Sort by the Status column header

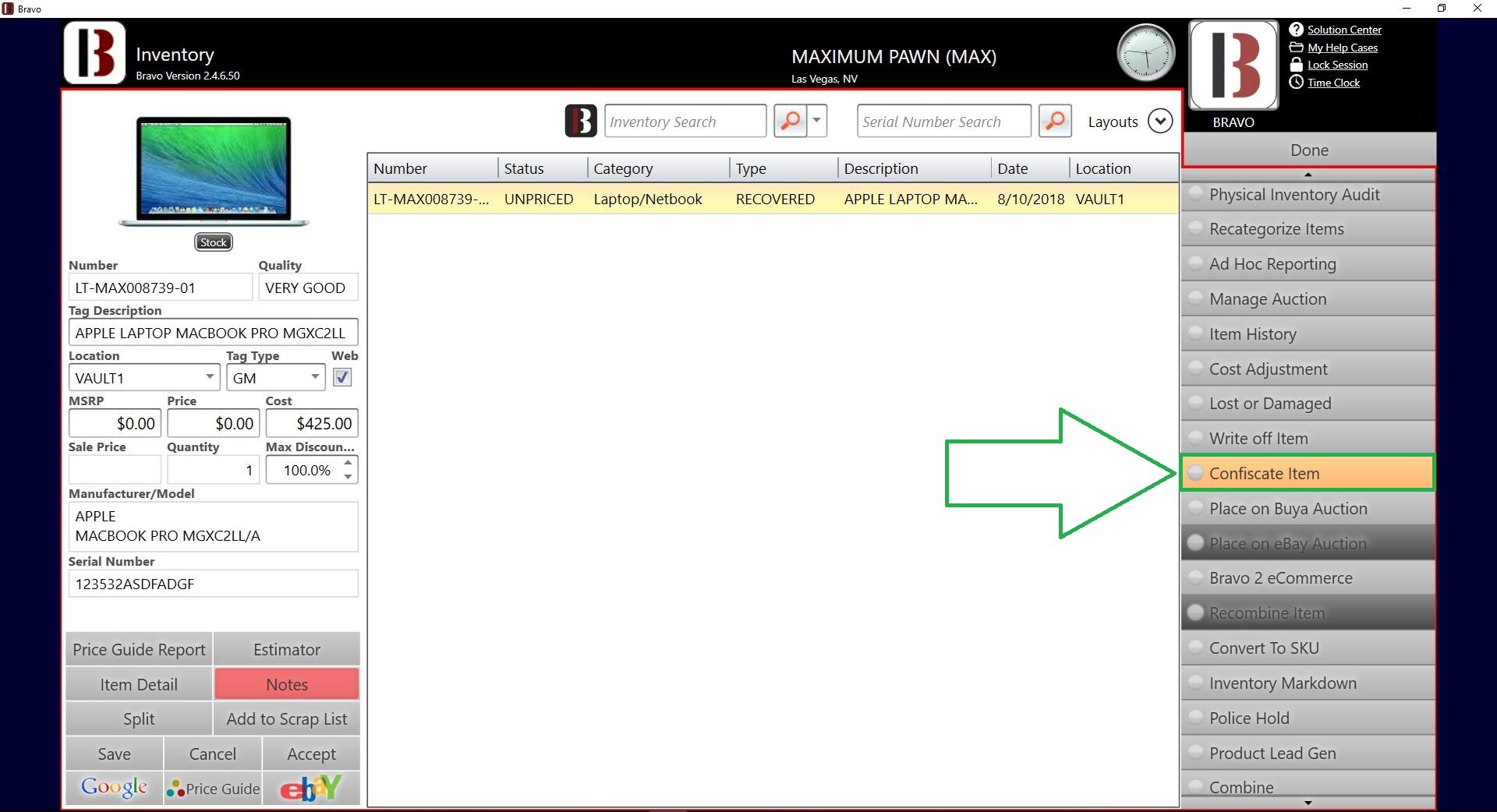coord(543,168)
